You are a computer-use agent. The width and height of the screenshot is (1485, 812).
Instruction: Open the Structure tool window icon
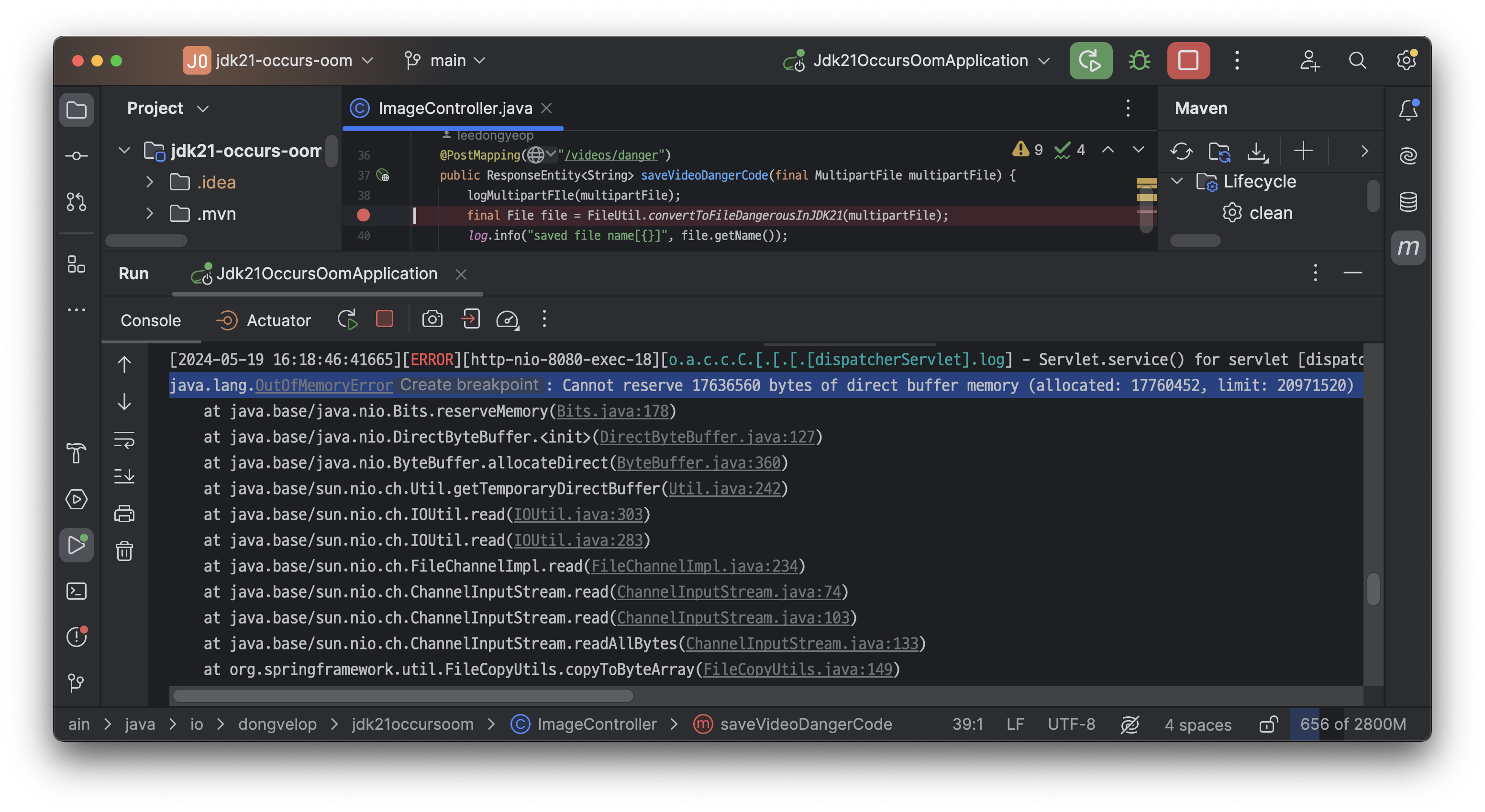(x=76, y=264)
